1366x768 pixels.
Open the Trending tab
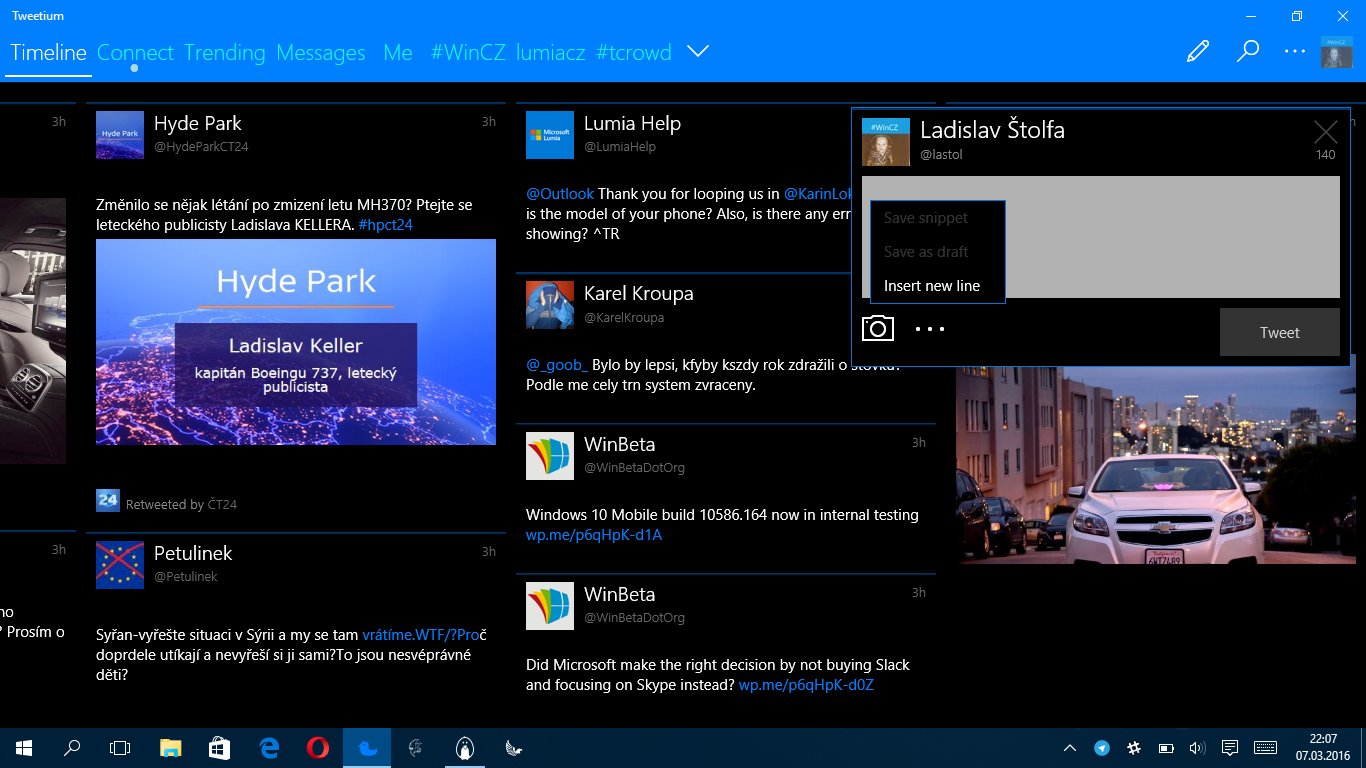(225, 53)
